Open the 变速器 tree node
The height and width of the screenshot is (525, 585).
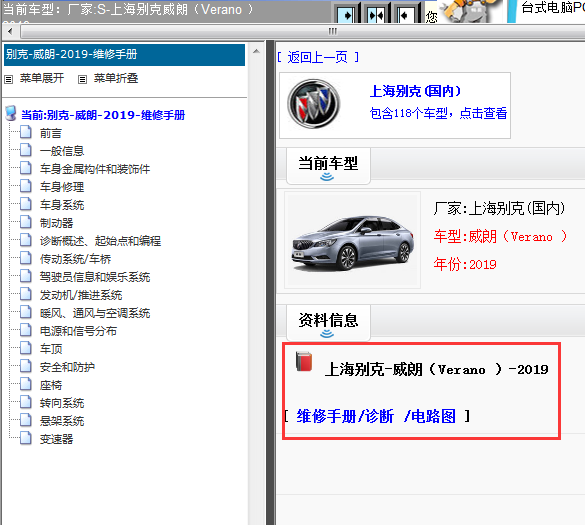coord(56,439)
